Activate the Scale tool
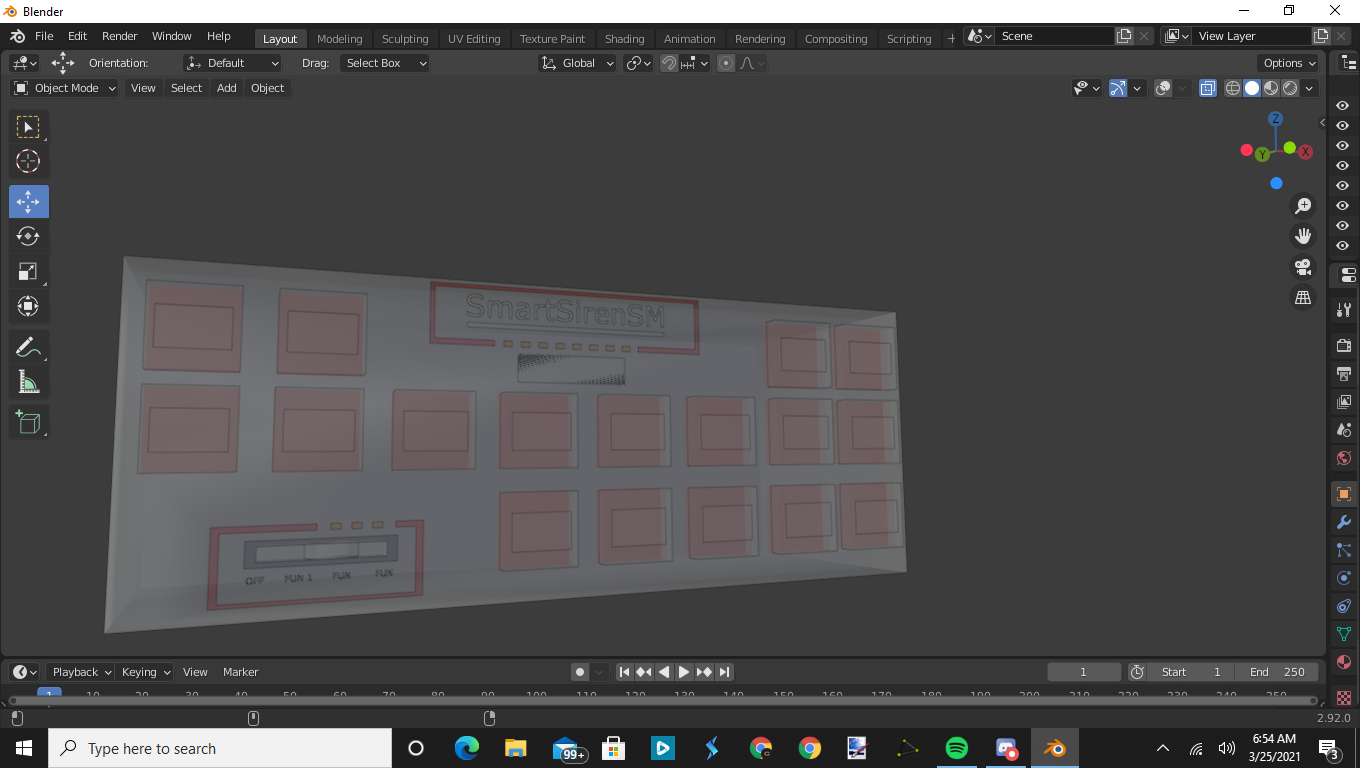This screenshot has height=768, width=1360. coord(28,271)
